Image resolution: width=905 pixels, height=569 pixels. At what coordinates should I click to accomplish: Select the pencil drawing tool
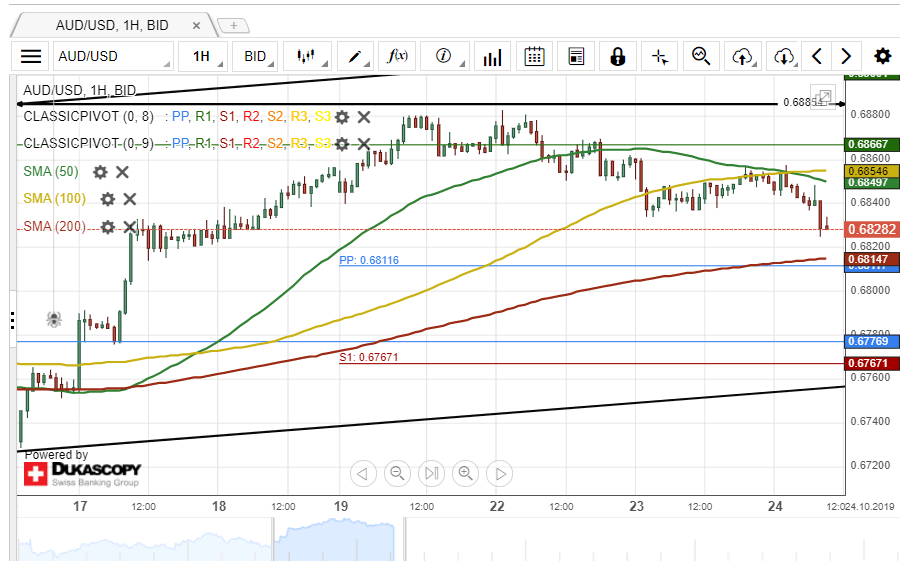[x=354, y=56]
